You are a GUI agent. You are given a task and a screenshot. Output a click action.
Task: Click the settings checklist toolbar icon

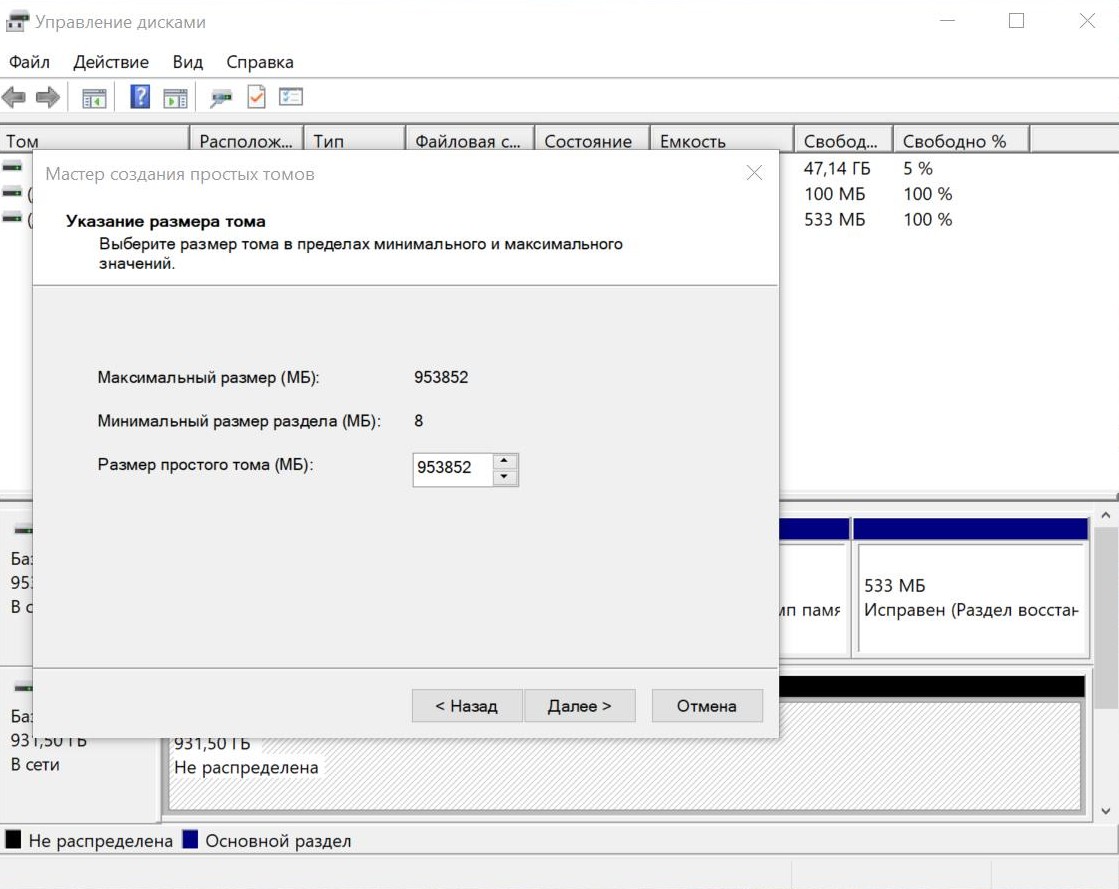pos(290,96)
